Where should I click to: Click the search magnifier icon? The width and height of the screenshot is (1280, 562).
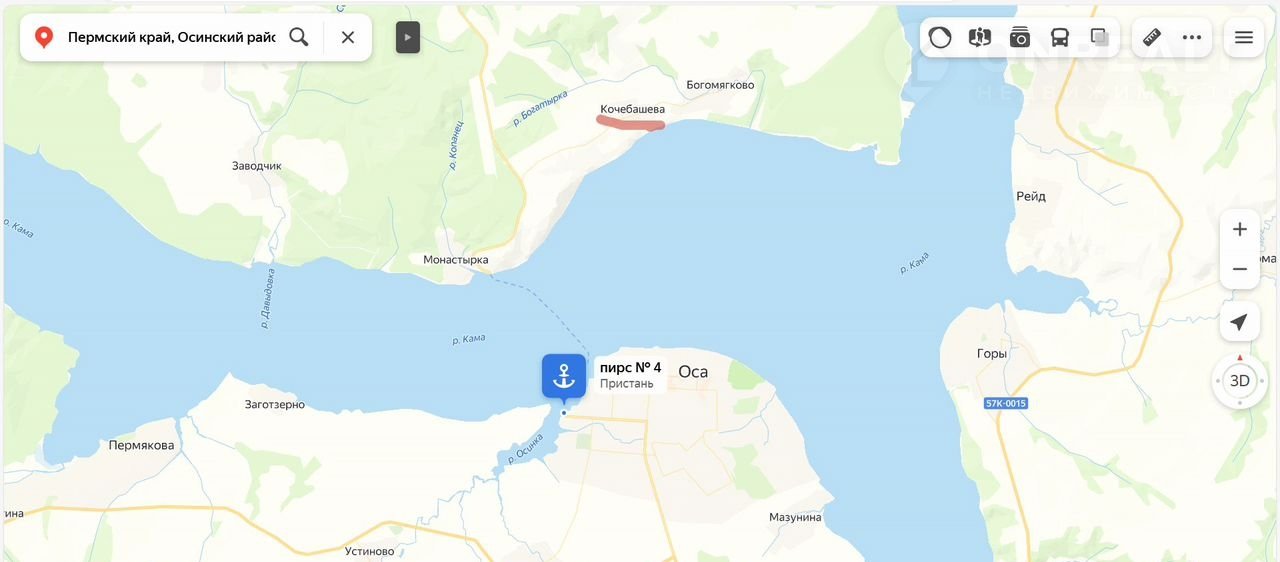(x=298, y=37)
